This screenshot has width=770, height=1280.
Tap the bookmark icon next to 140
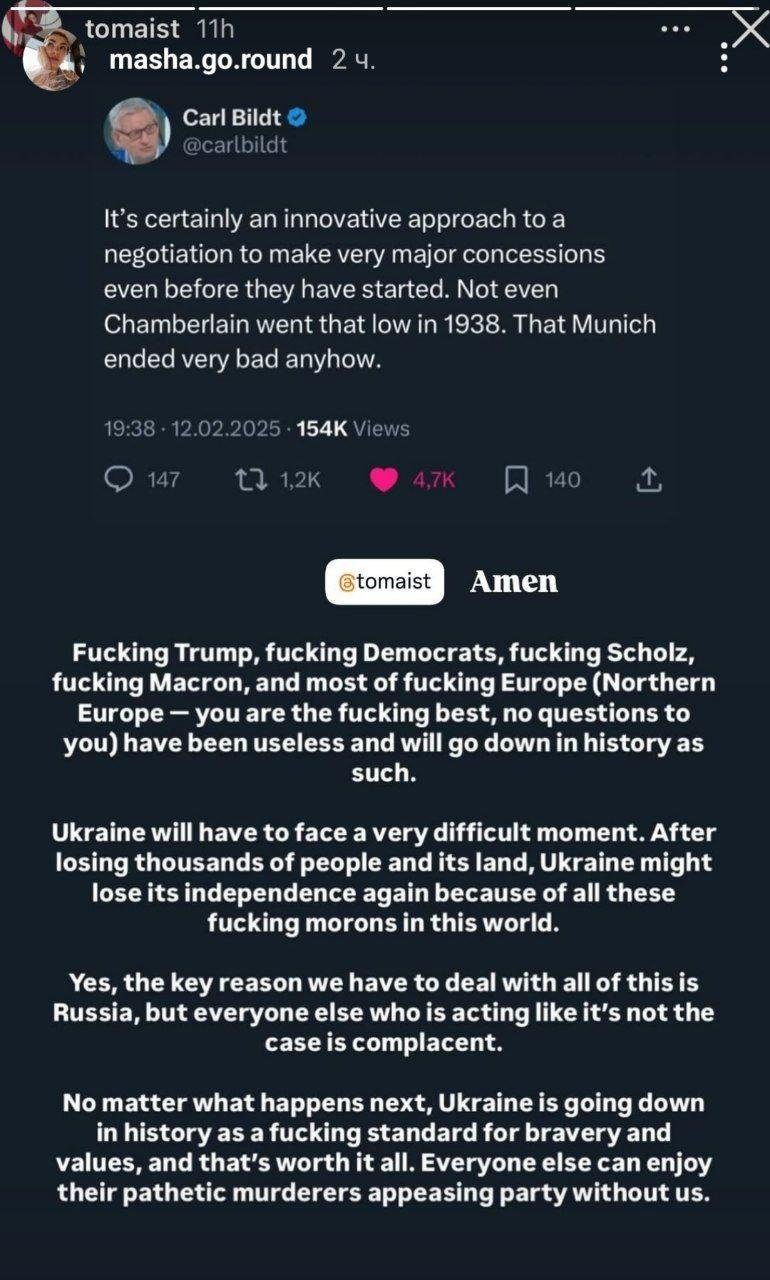[516, 480]
